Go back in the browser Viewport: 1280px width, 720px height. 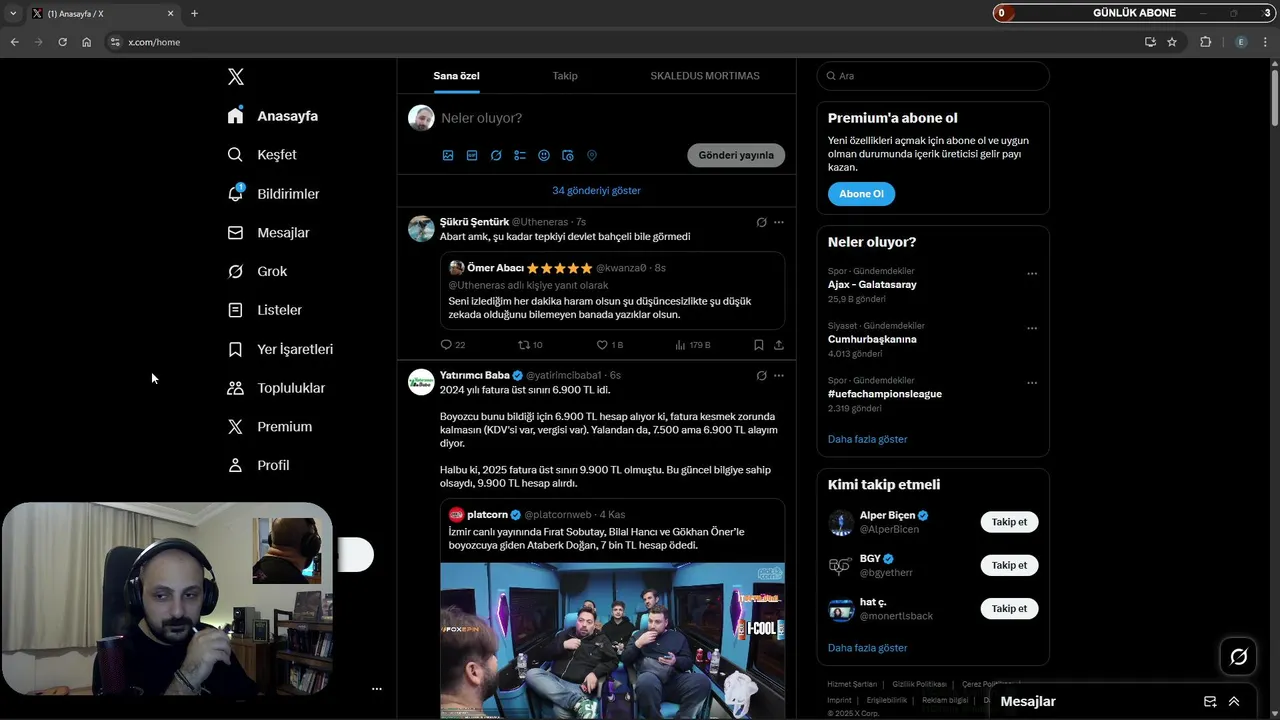pyautogui.click(x=14, y=42)
